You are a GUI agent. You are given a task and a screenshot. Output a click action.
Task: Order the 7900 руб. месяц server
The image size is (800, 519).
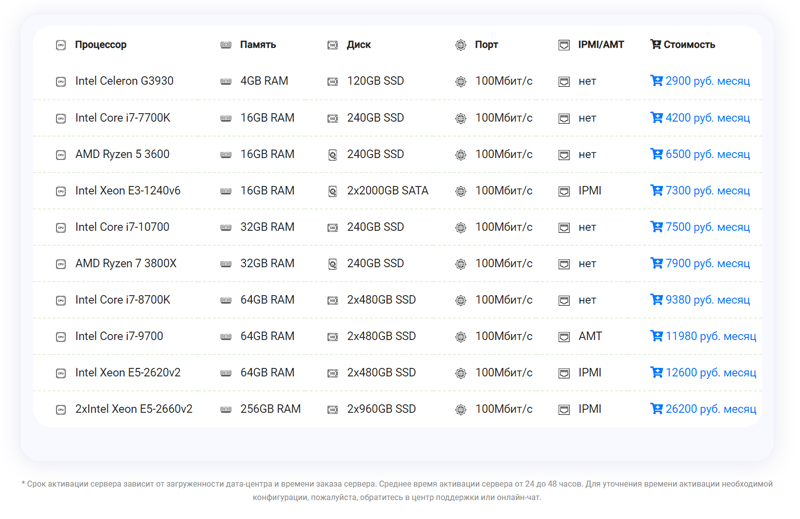pyautogui.click(x=700, y=263)
